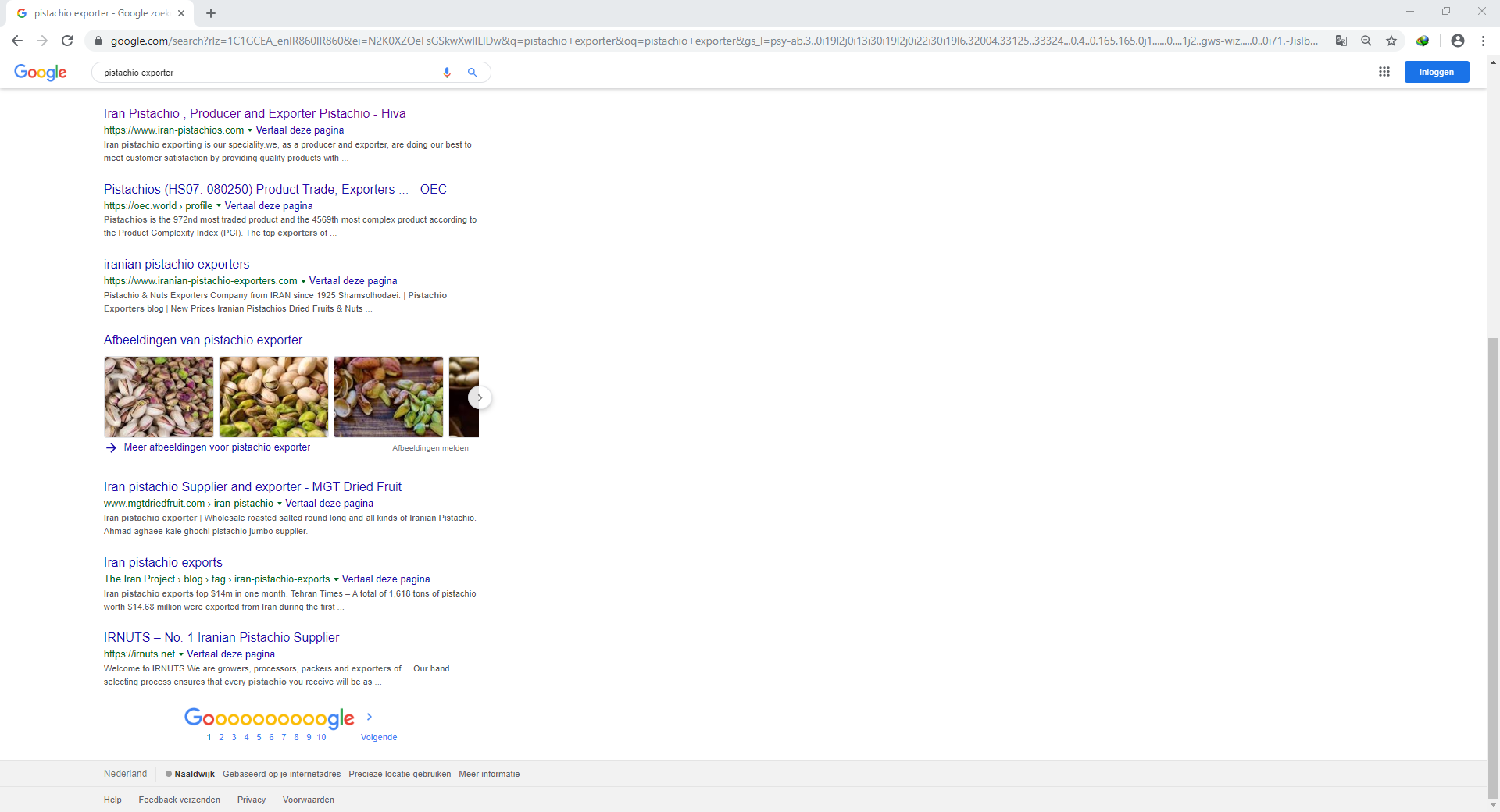Open the third pistachio image thumbnail
Screen dimensions: 1500x812
388,397
